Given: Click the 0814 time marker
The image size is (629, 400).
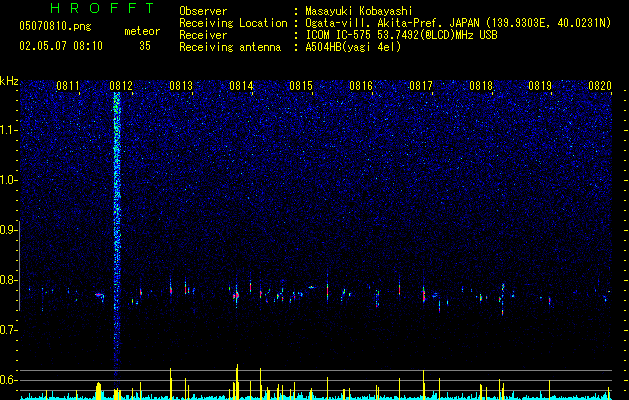Looking at the screenshot, I should click(x=241, y=86).
